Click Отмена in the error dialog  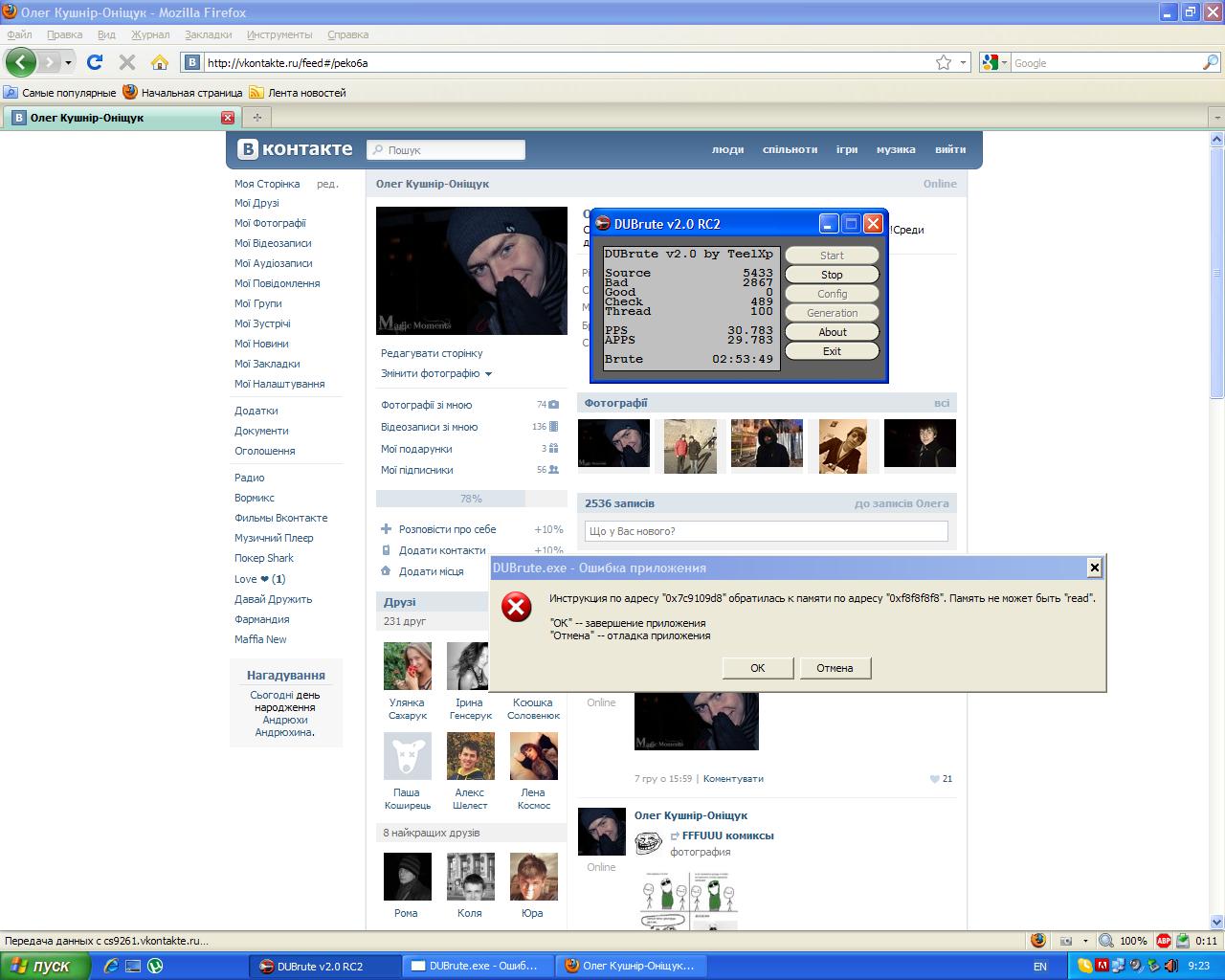tap(835, 668)
